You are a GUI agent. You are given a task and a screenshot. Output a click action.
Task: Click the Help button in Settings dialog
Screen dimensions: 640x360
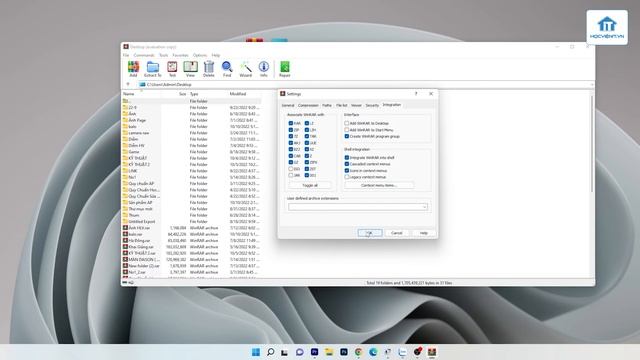[x=423, y=233]
